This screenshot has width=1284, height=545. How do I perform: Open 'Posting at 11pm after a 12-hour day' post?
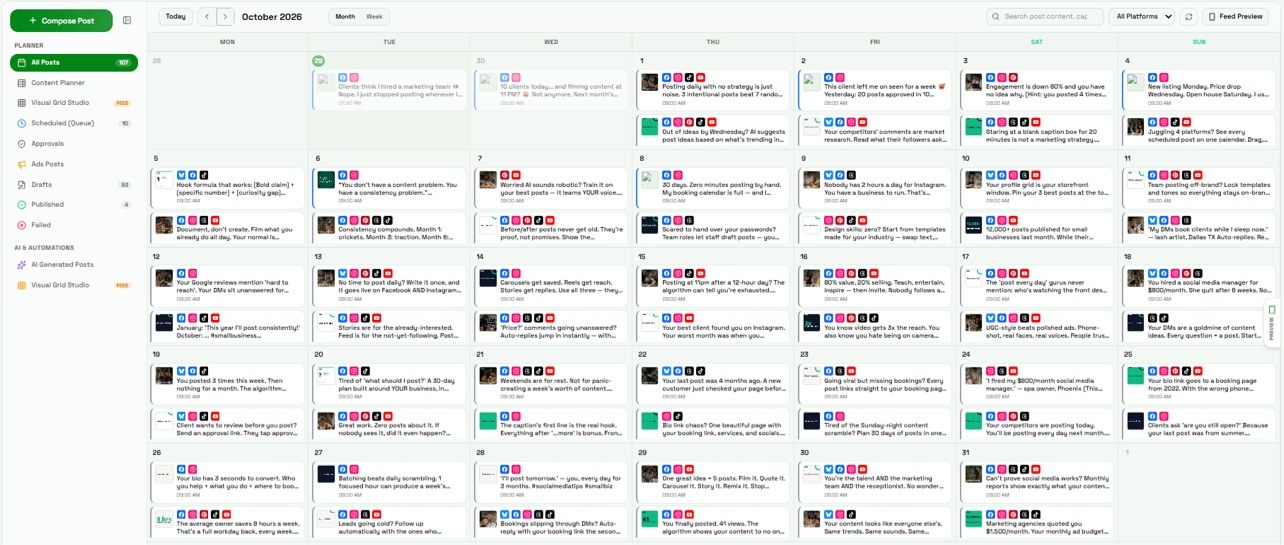click(x=713, y=285)
